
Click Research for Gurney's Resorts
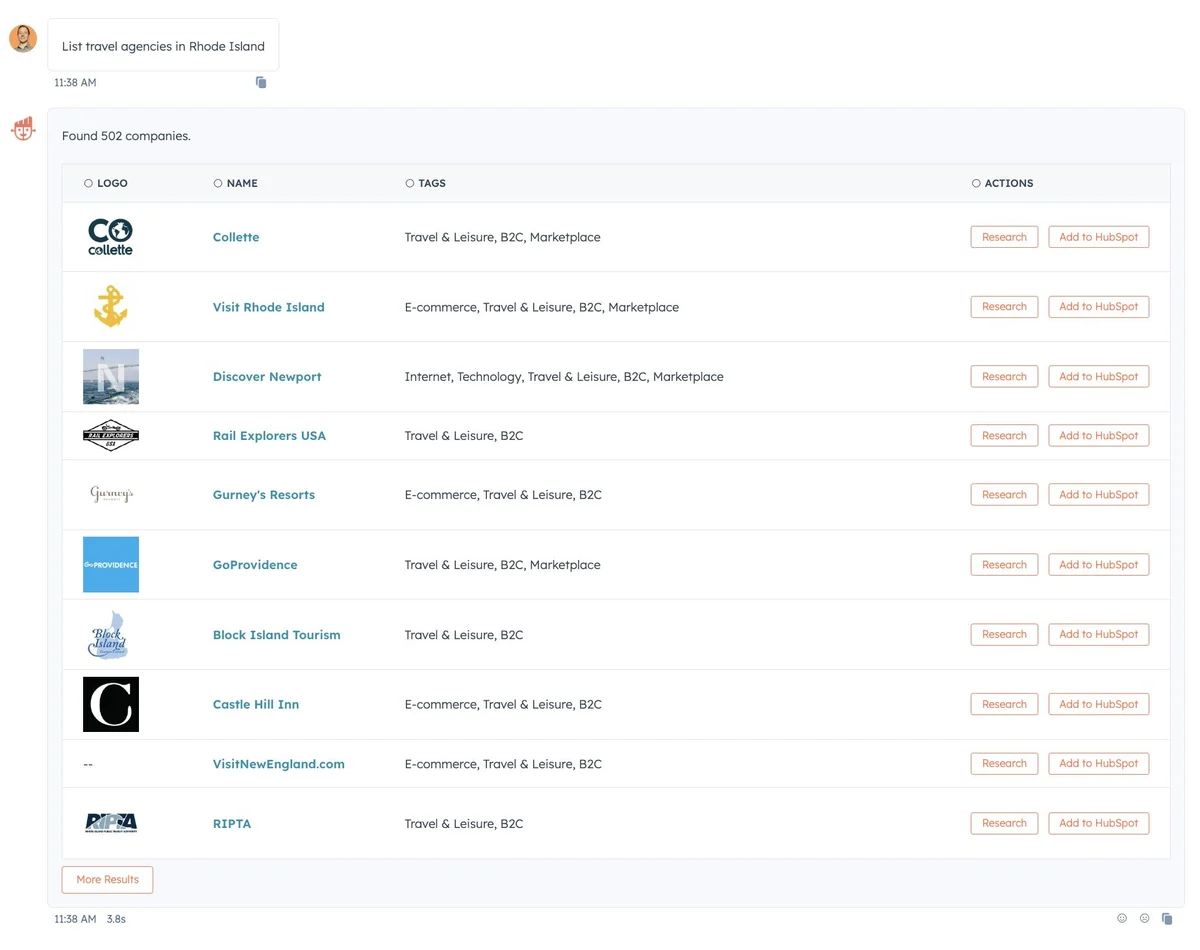tap(1004, 495)
